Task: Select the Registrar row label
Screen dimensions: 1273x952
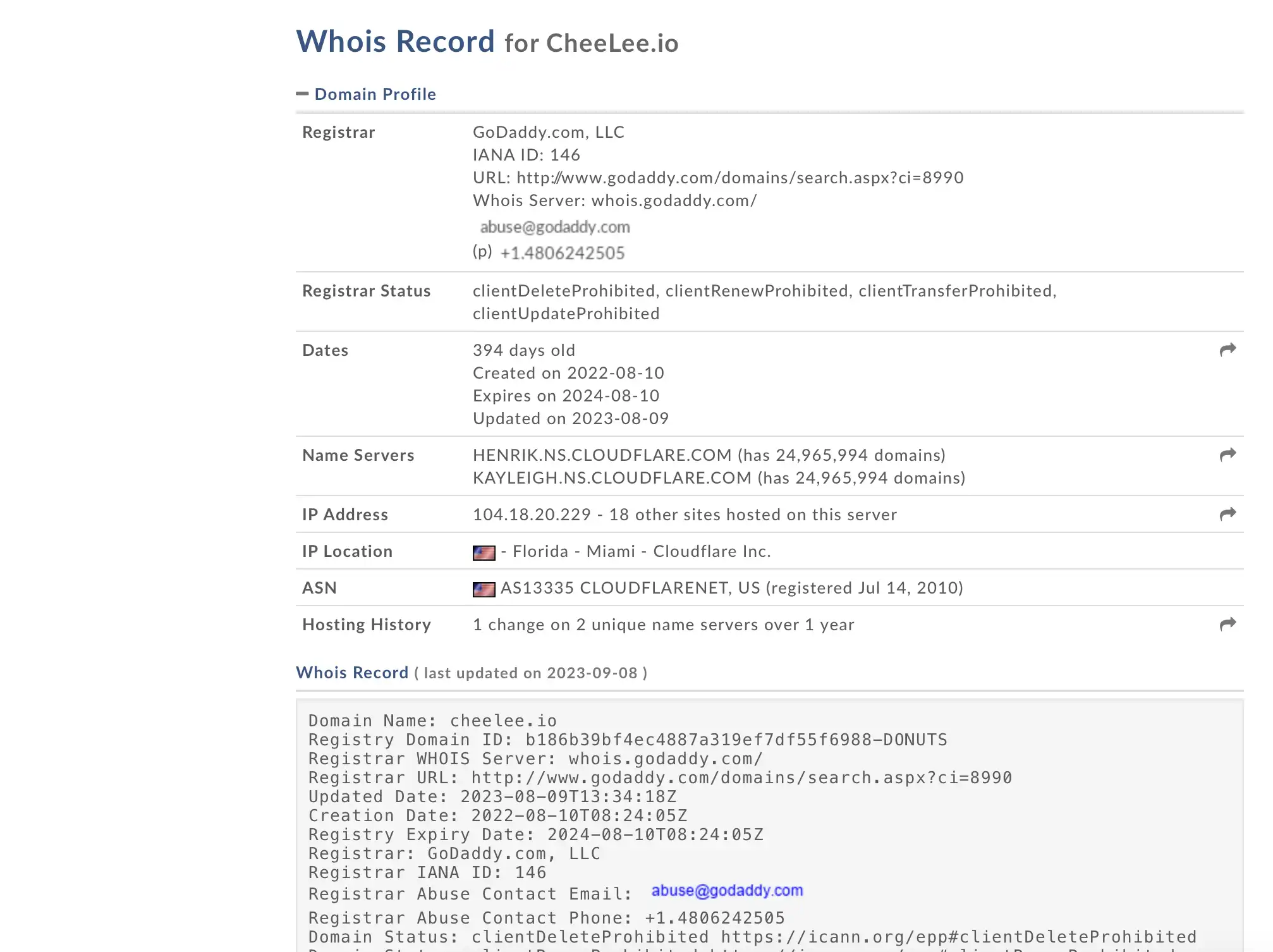Action: (x=338, y=132)
